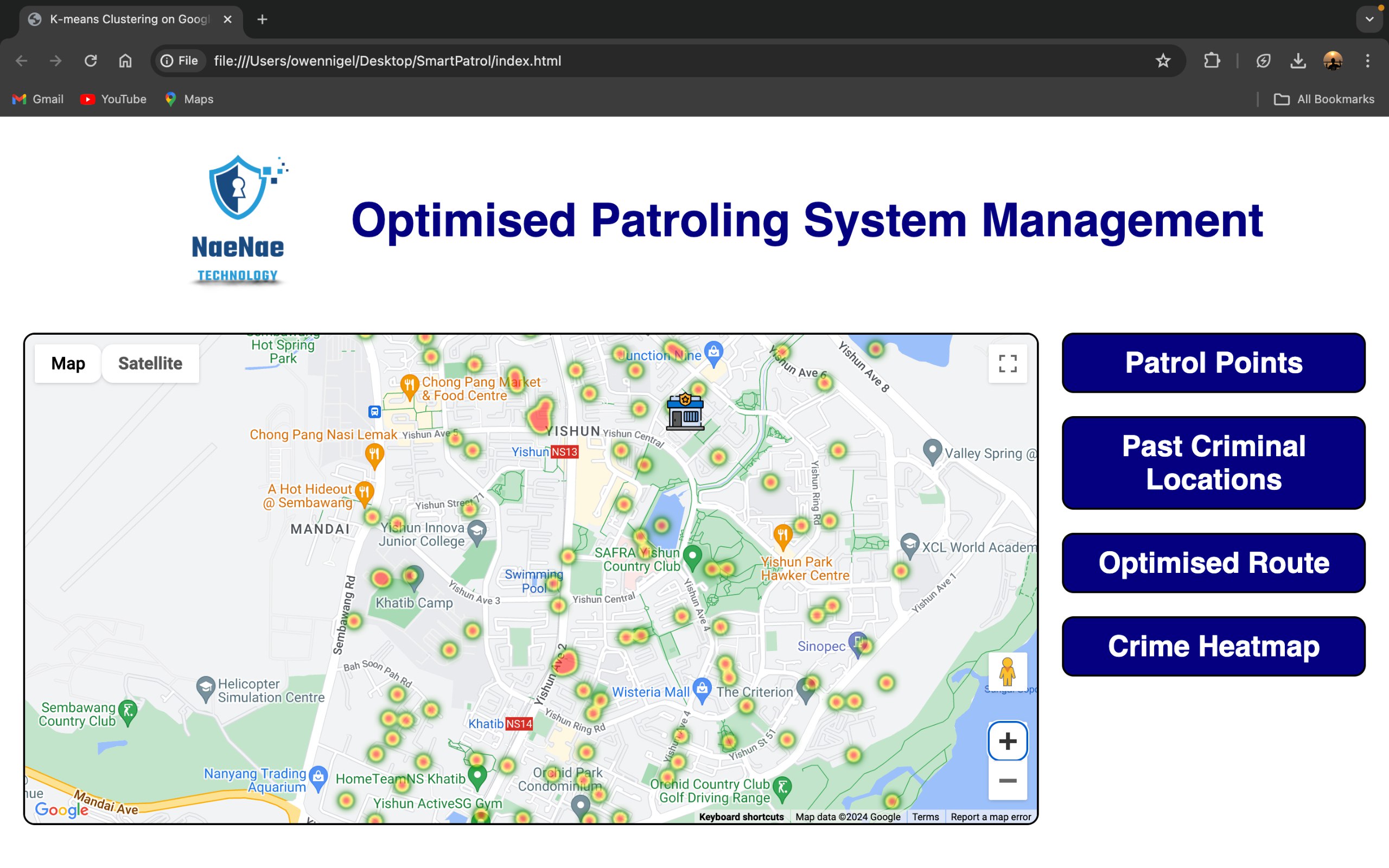1389x868 pixels.
Task: Zoom in the map with plus button
Action: click(x=1008, y=741)
